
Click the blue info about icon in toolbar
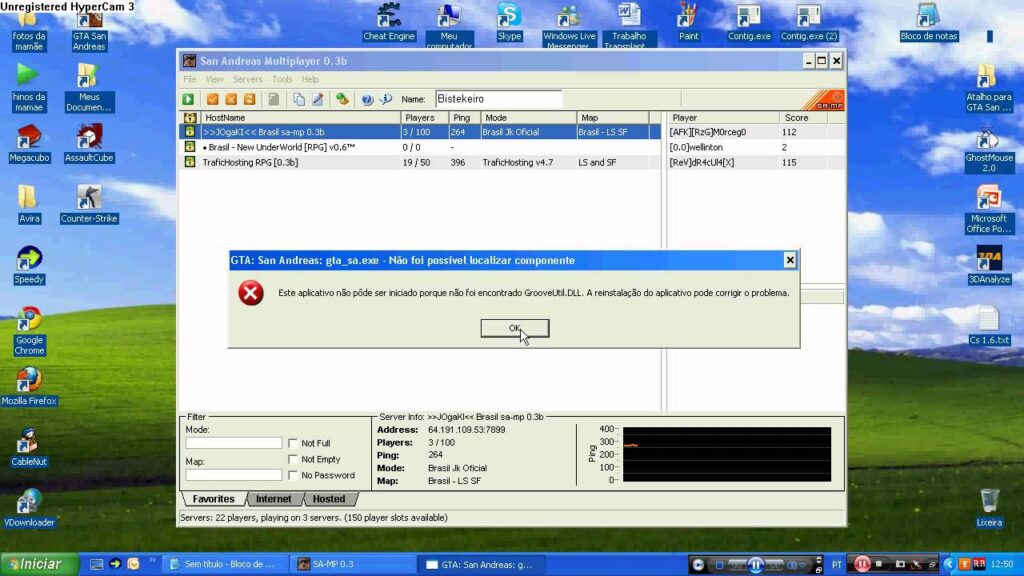pyautogui.click(x=386, y=99)
